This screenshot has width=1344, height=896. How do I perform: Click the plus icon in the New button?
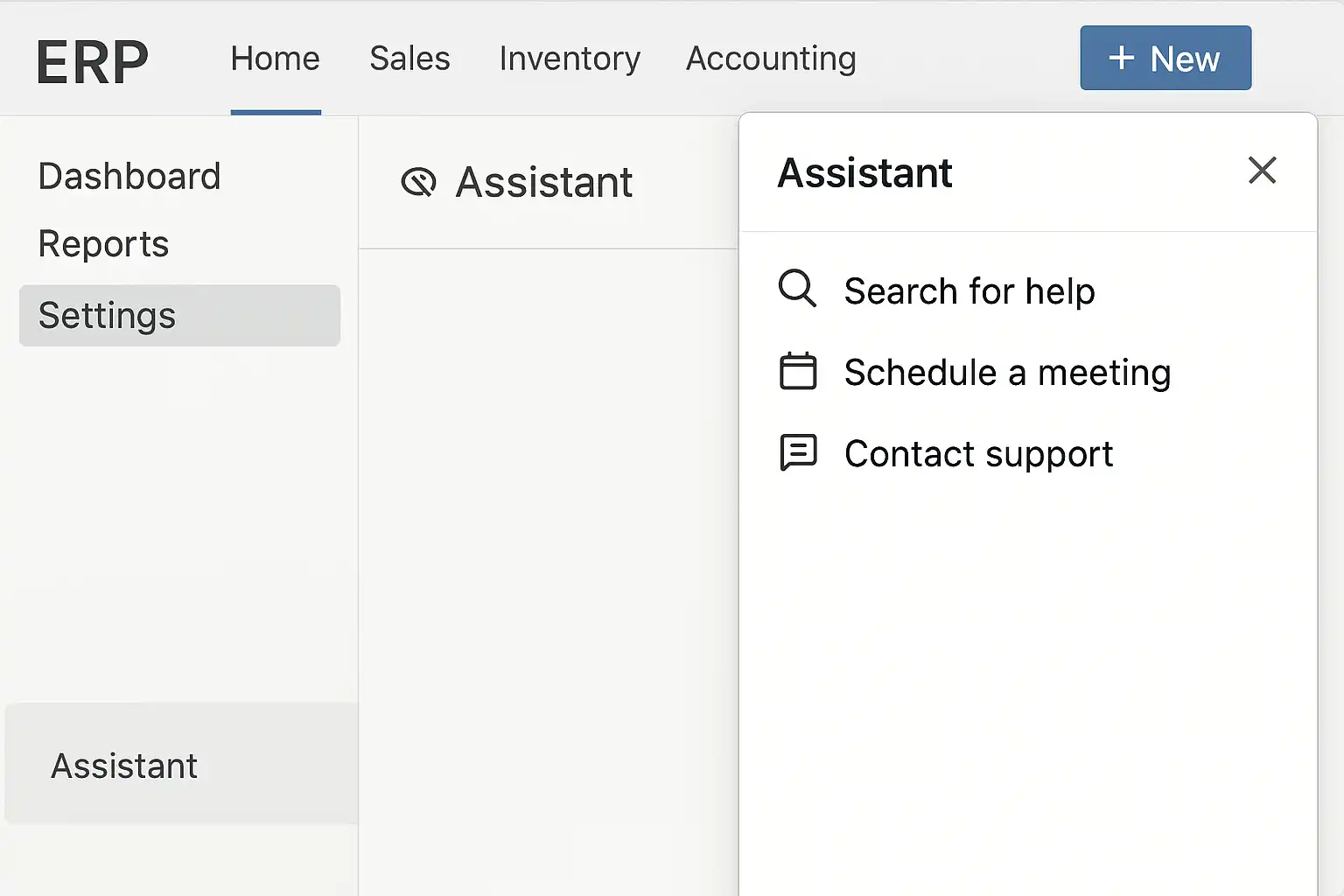pyautogui.click(x=1122, y=59)
